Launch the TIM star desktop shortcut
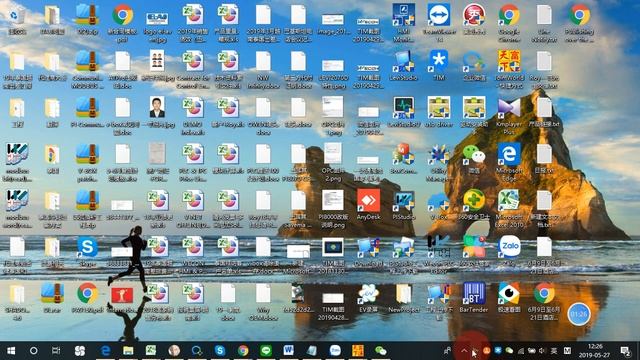640x360 pixels. tap(439, 61)
